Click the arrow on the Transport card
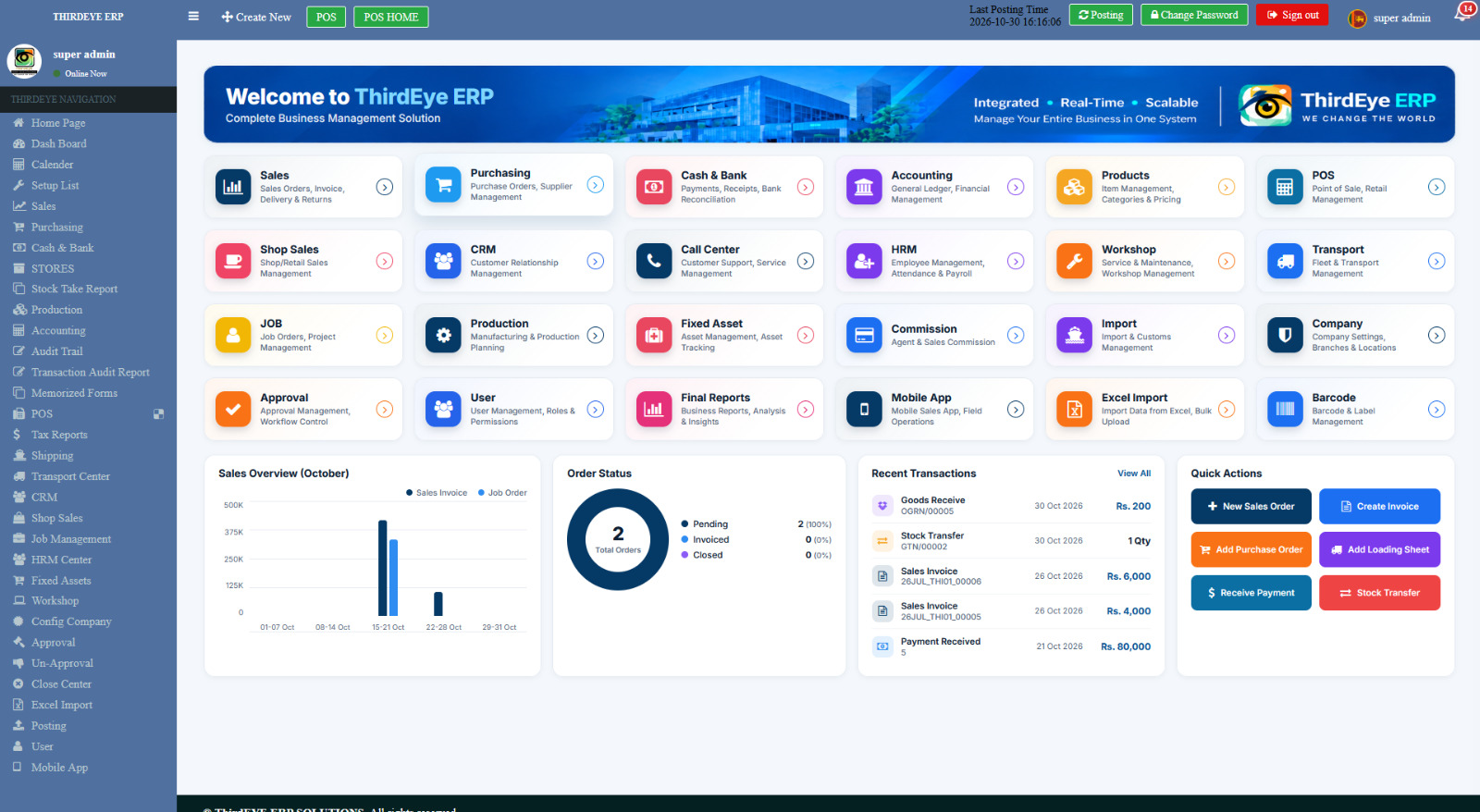Viewport: 1480px width, 812px height. pyautogui.click(x=1437, y=261)
